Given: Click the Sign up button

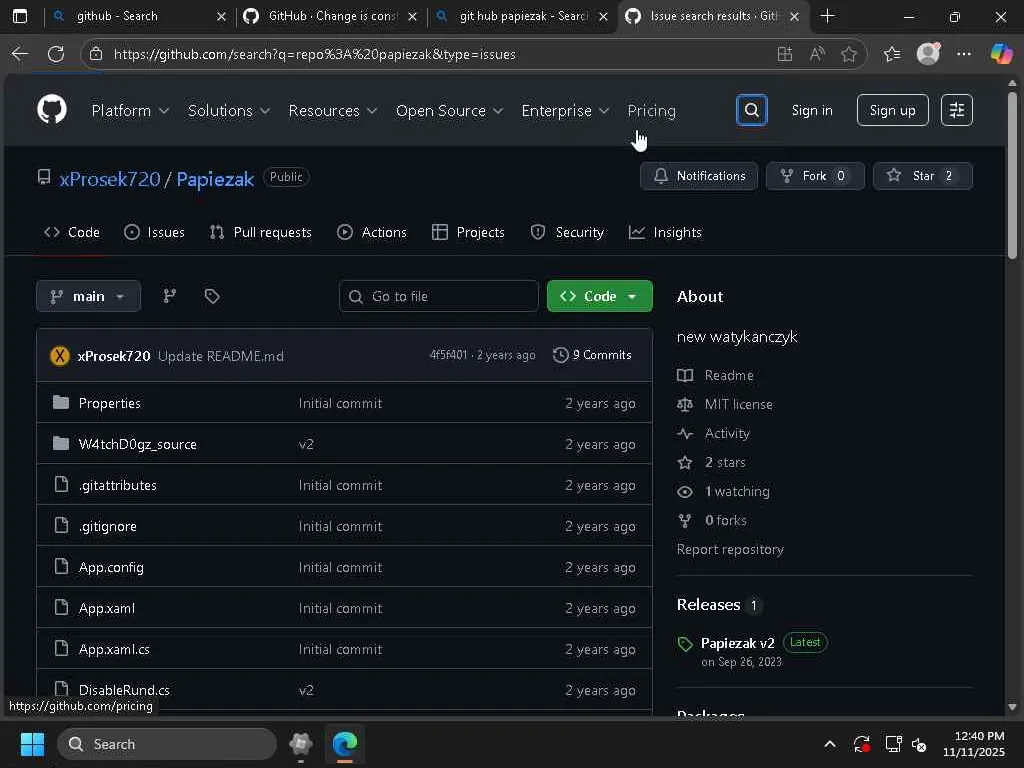Looking at the screenshot, I should point(892,110).
